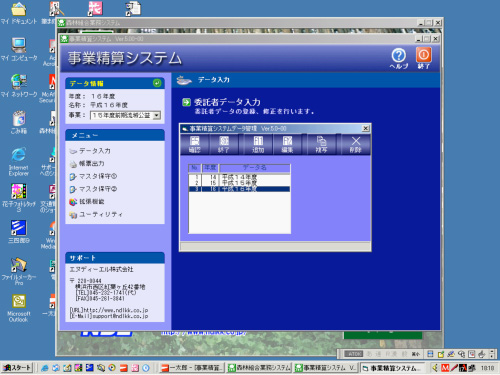Screen dimensions: 500x375
Task: Open マイ ドキュメント desktop icon
Action: pos(19,13)
